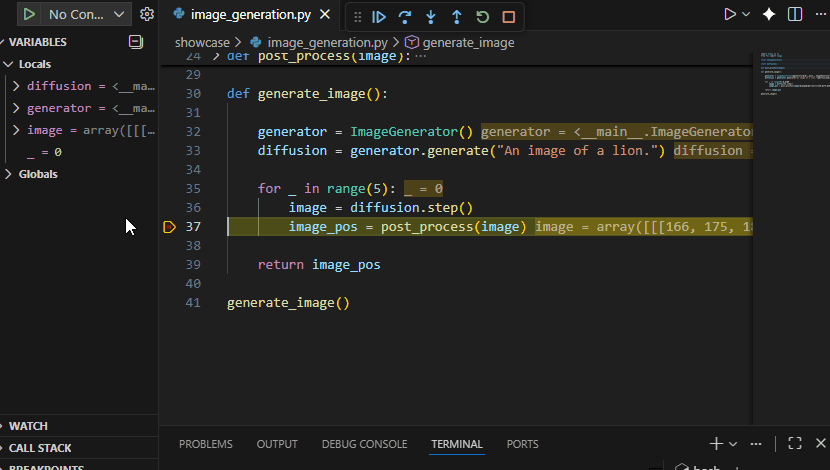Viewport: 830px width, 470px height.
Task: Select the generate_image() call on line 41
Action: pos(288,303)
